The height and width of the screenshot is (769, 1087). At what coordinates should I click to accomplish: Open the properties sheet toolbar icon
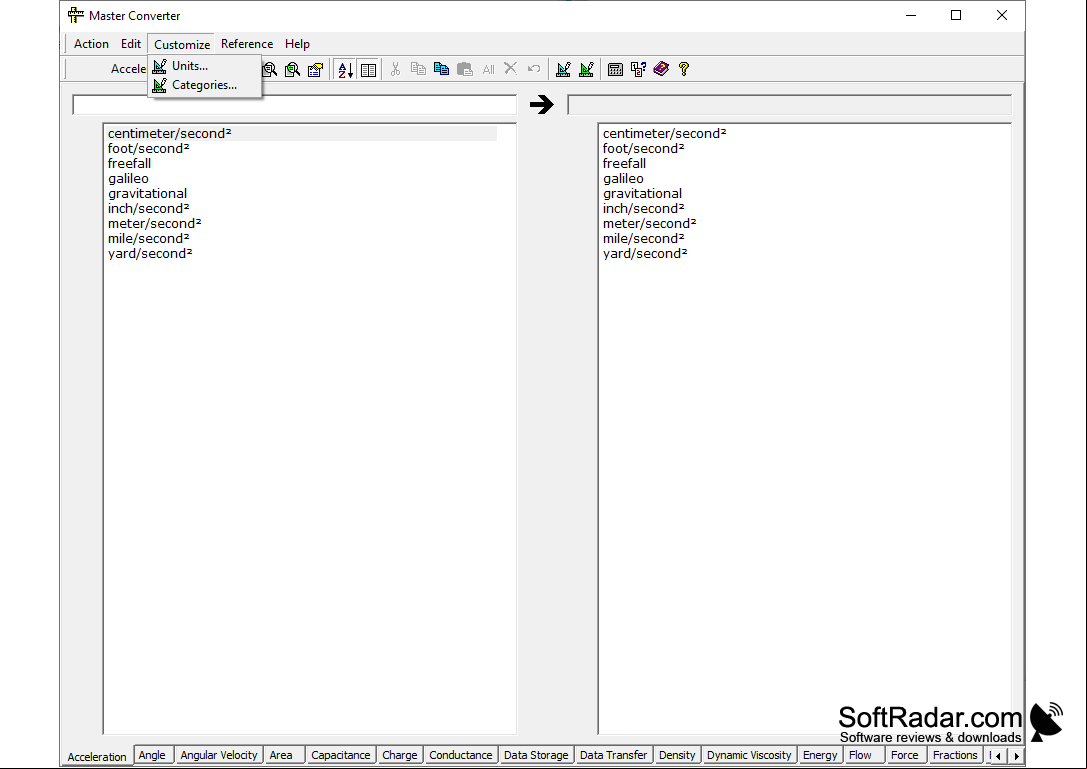click(x=315, y=69)
